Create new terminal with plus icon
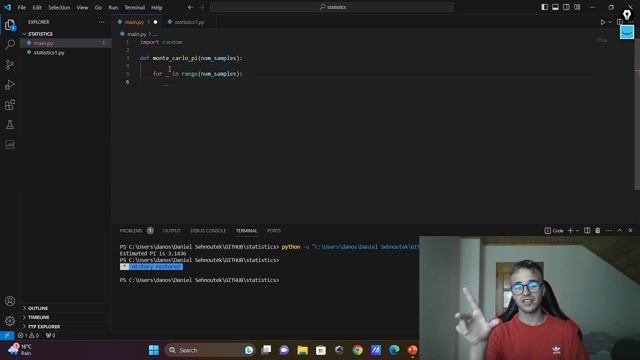Viewport: 640px width, 360px height. pyautogui.click(x=570, y=231)
